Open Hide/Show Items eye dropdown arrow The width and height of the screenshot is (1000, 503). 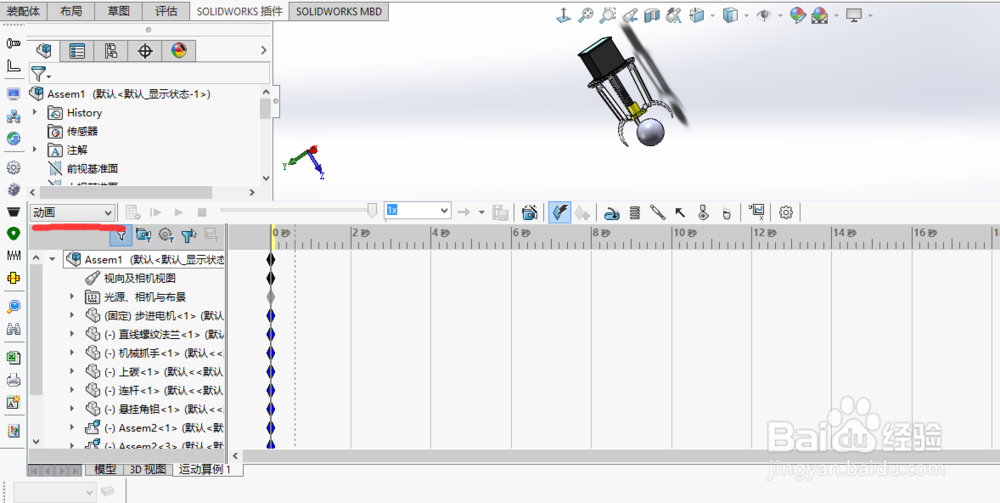point(780,15)
